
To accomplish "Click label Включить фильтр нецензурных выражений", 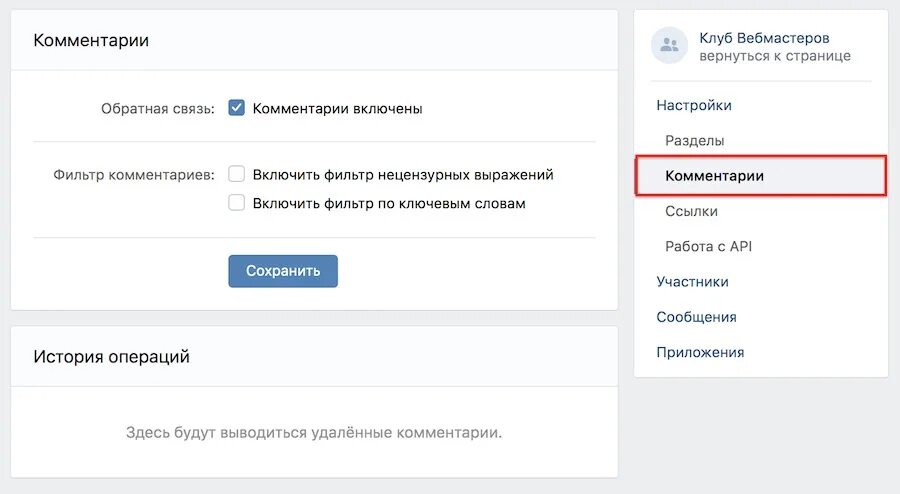I will click(403, 174).
